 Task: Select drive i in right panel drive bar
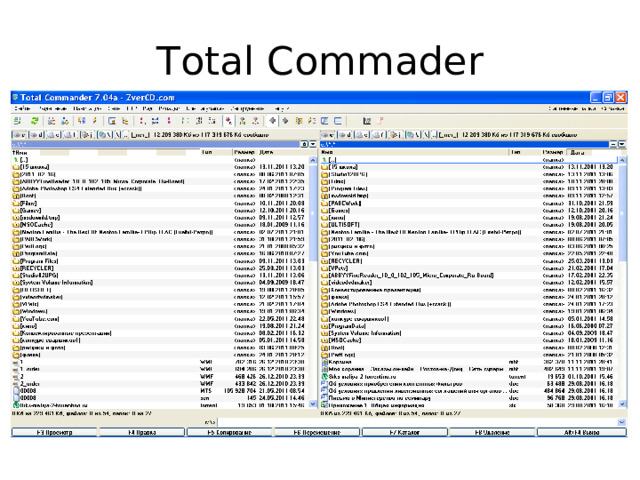tap(395, 135)
